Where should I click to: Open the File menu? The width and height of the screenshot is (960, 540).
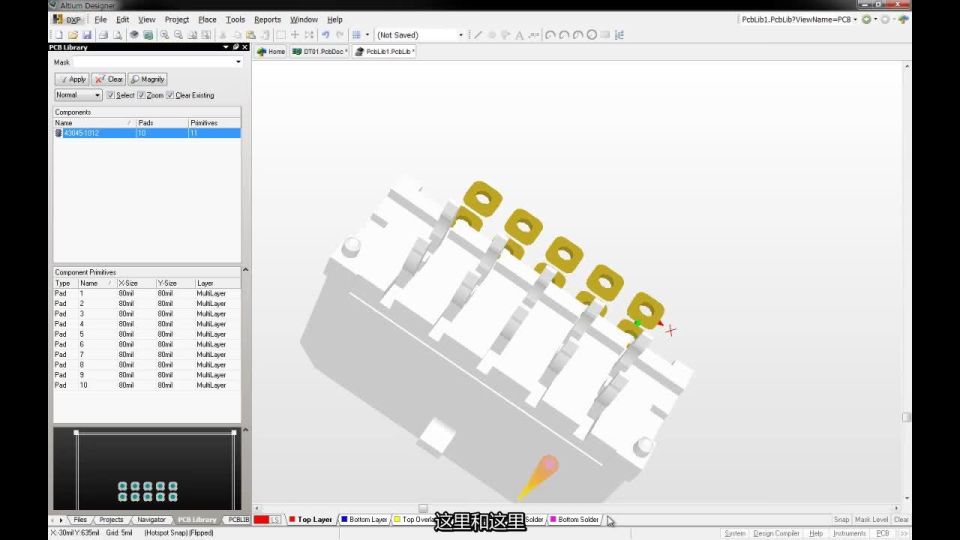click(100, 20)
